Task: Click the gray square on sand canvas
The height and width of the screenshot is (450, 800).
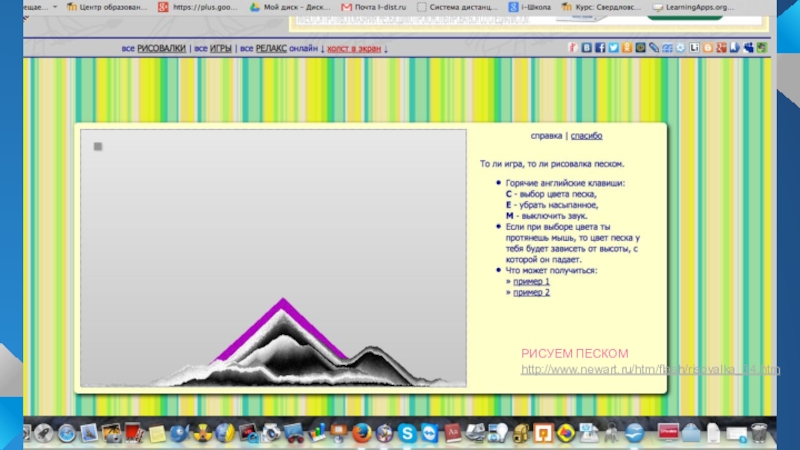Action: (x=98, y=147)
